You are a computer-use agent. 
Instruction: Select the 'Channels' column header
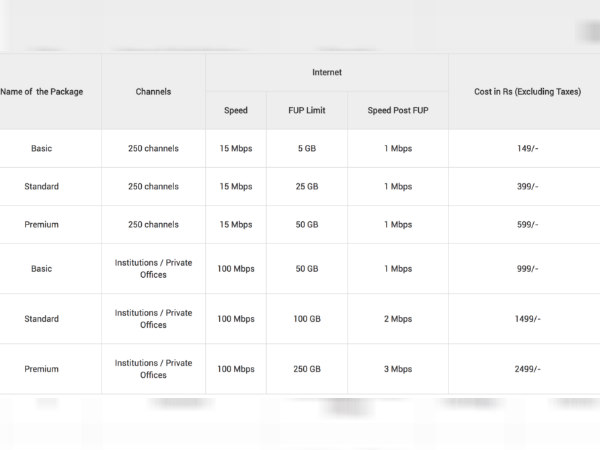pyautogui.click(x=153, y=91)
